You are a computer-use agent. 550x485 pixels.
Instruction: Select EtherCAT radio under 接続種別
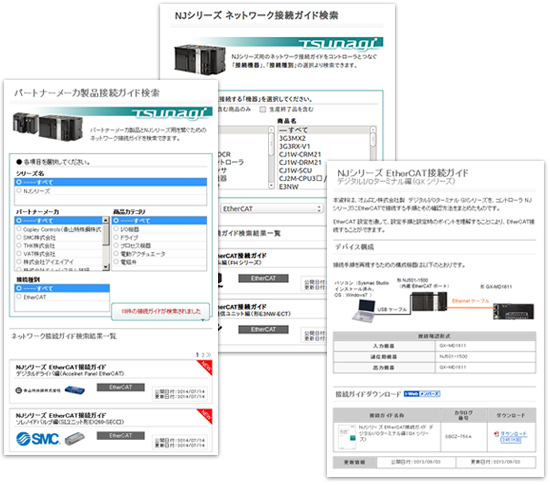pos(19,297)
